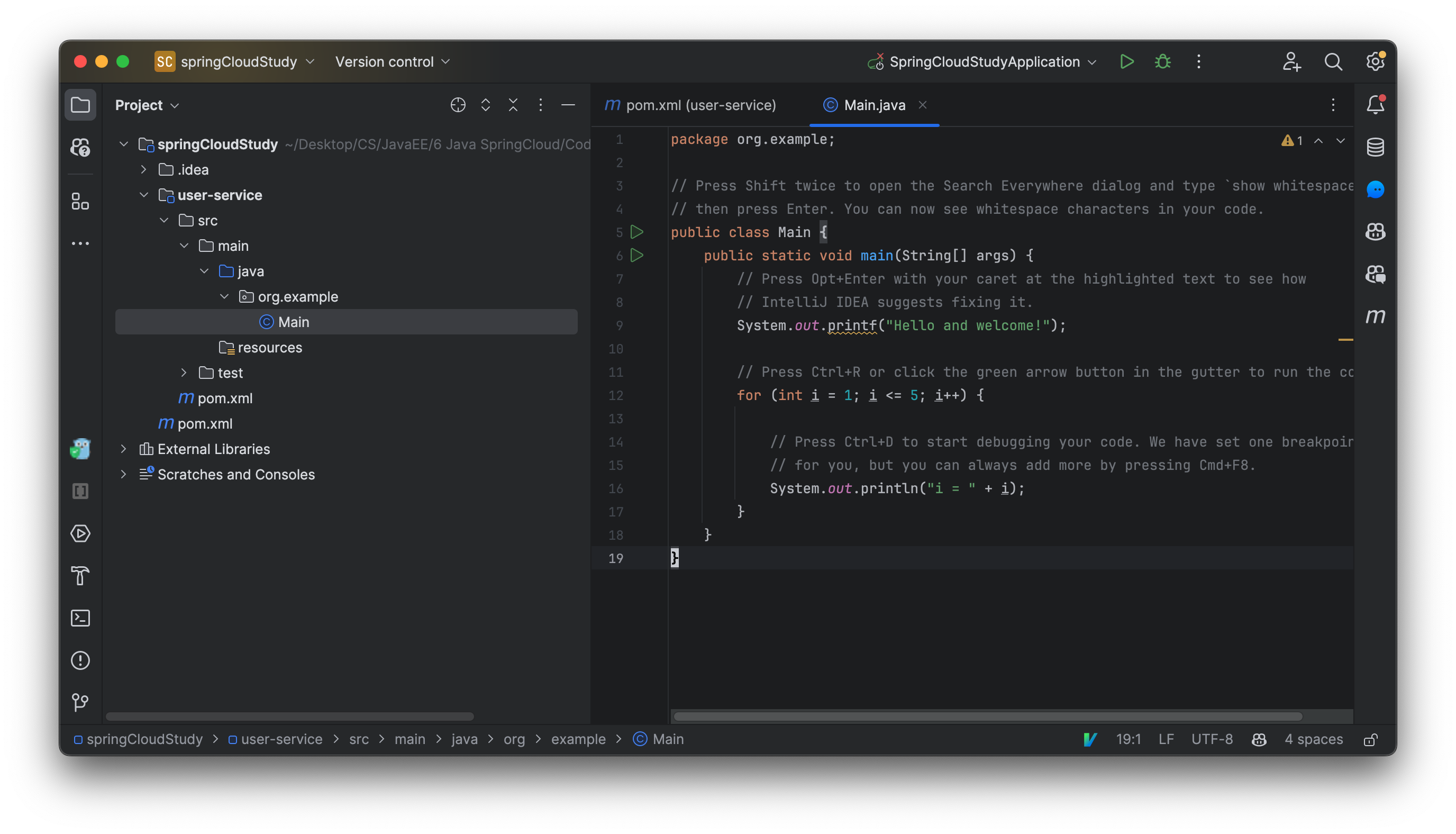Open the Database tool window
The image size is (1456, 834).
pyautogui.click(x=1376, y=147)
